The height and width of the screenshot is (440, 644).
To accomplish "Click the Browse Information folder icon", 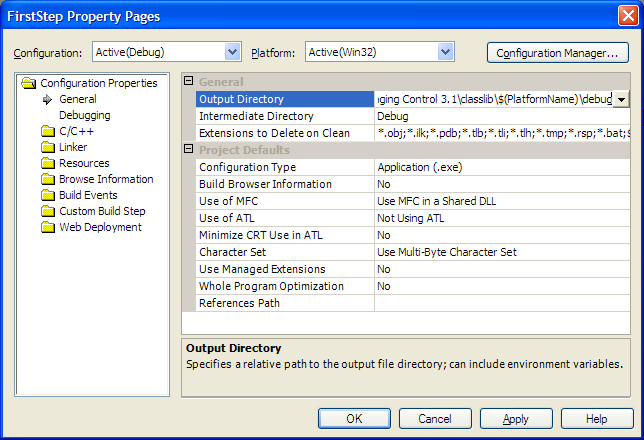I will point(48,179).
